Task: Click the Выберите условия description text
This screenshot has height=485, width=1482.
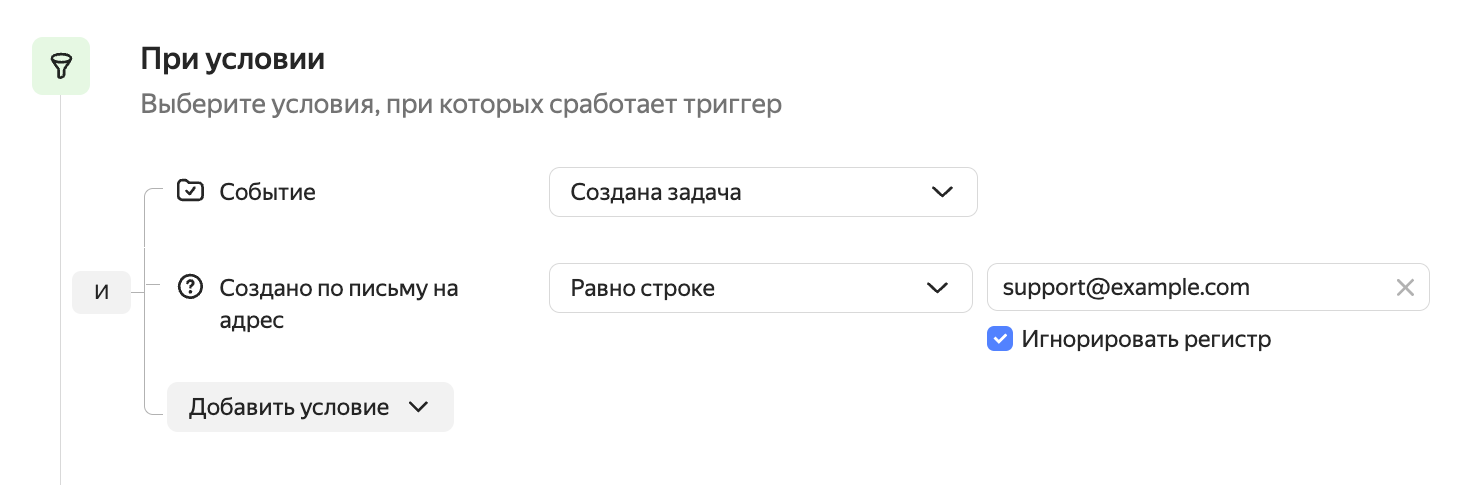Action: pyautogui.click(x=460, y=105)
